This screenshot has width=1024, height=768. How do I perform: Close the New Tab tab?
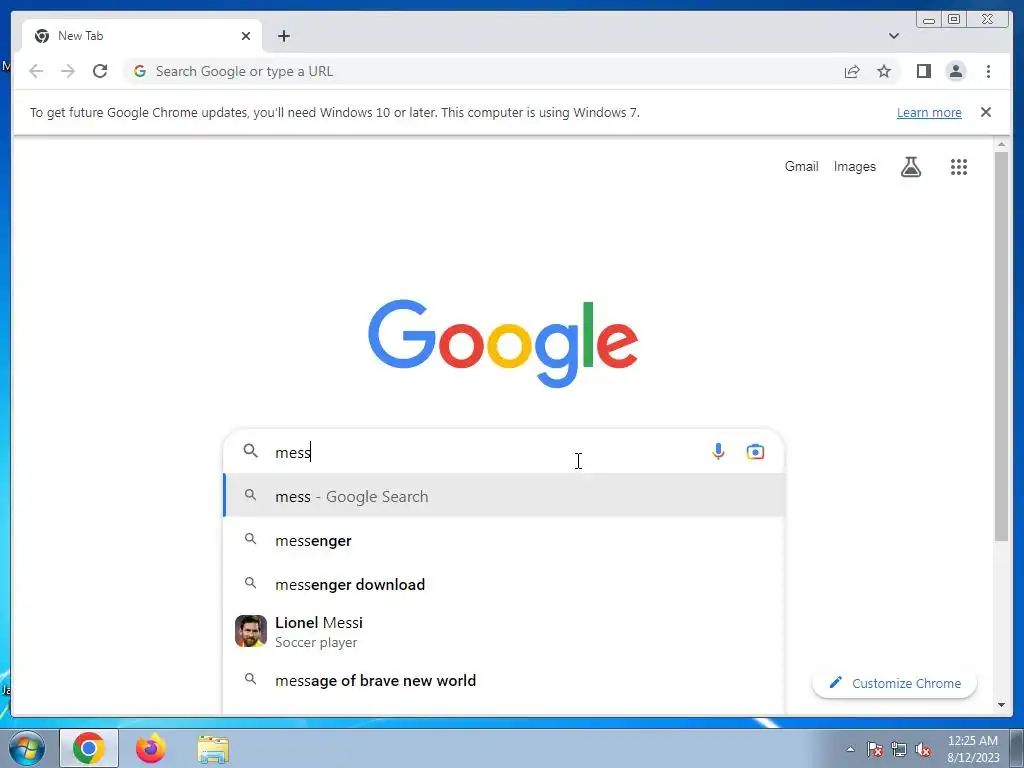click(246, 36)
